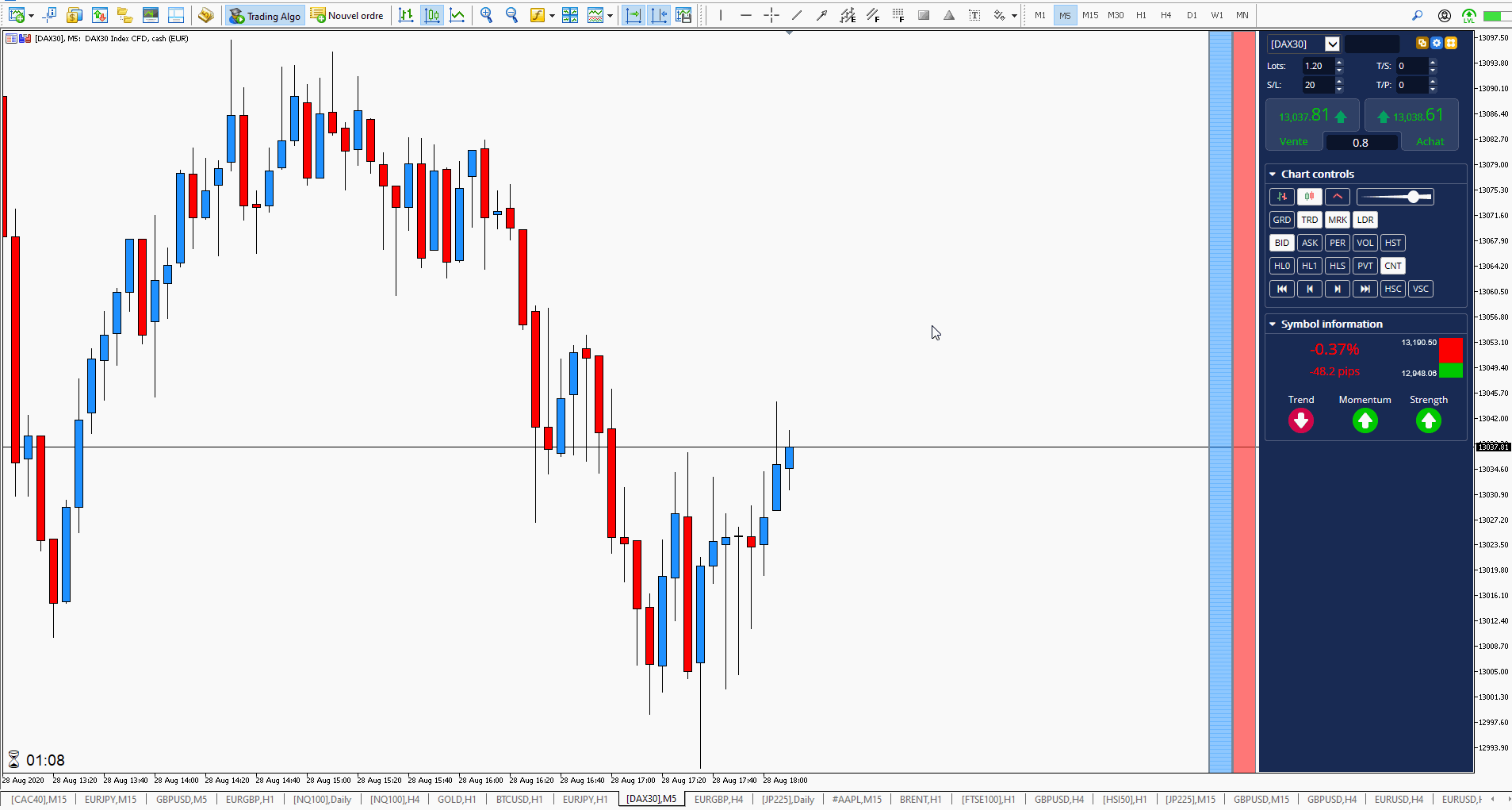Click the zoom in magnifier

[486, 15]
